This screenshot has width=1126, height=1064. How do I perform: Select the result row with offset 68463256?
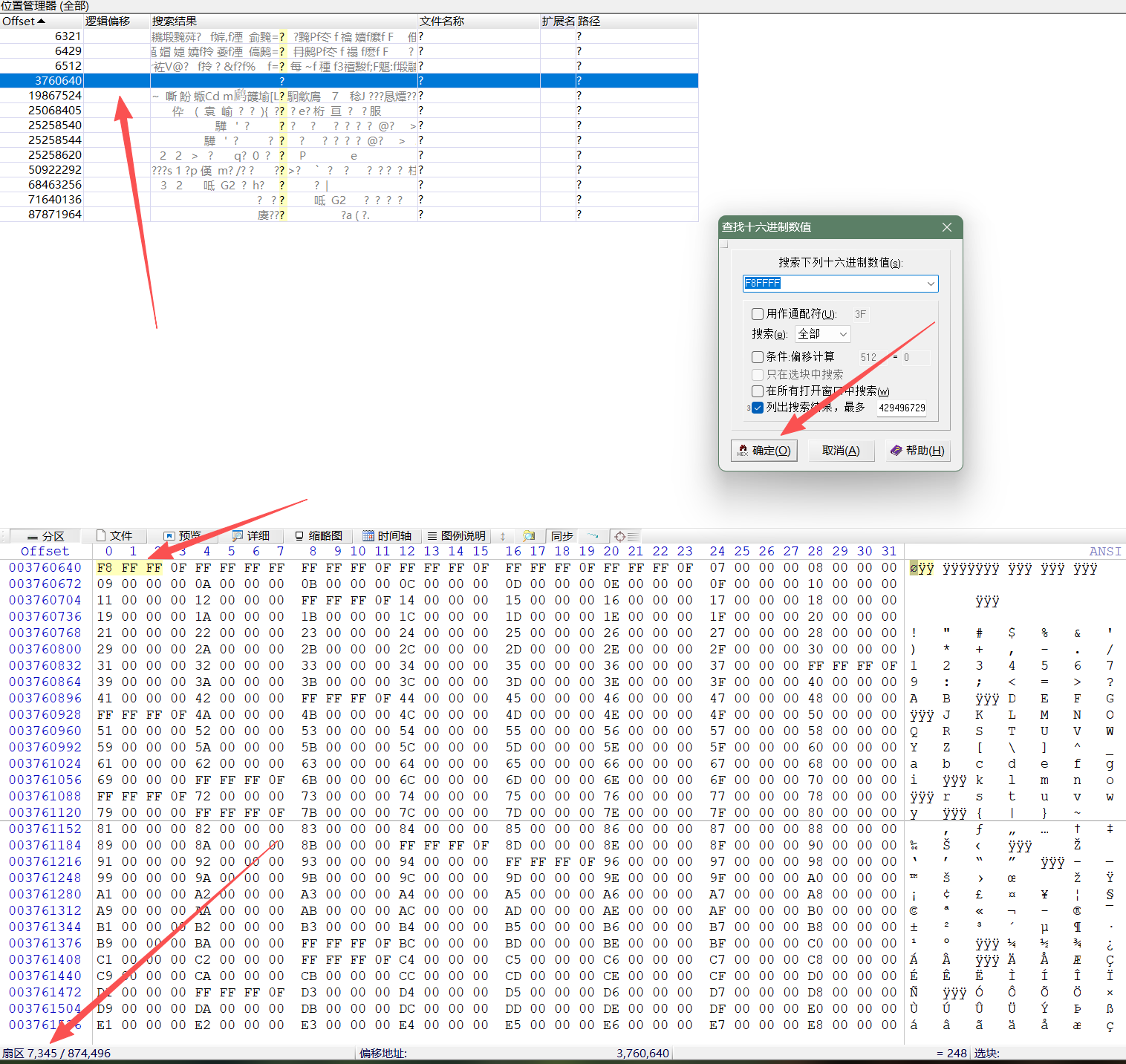(349, 185)
